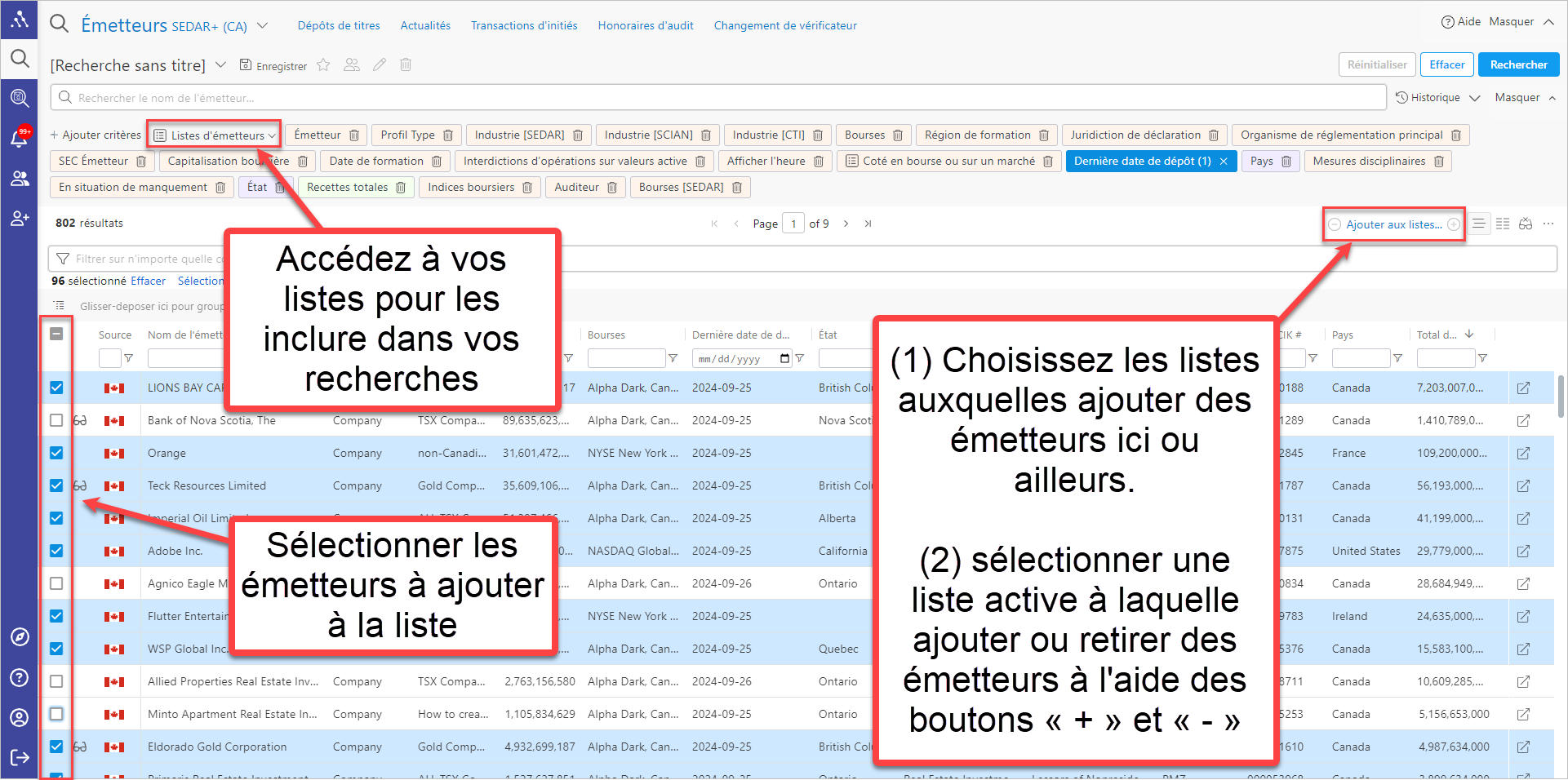Click the logout icon in sidebar
1568x780 pixels.
pyautogui.click(x=20, y=757)
